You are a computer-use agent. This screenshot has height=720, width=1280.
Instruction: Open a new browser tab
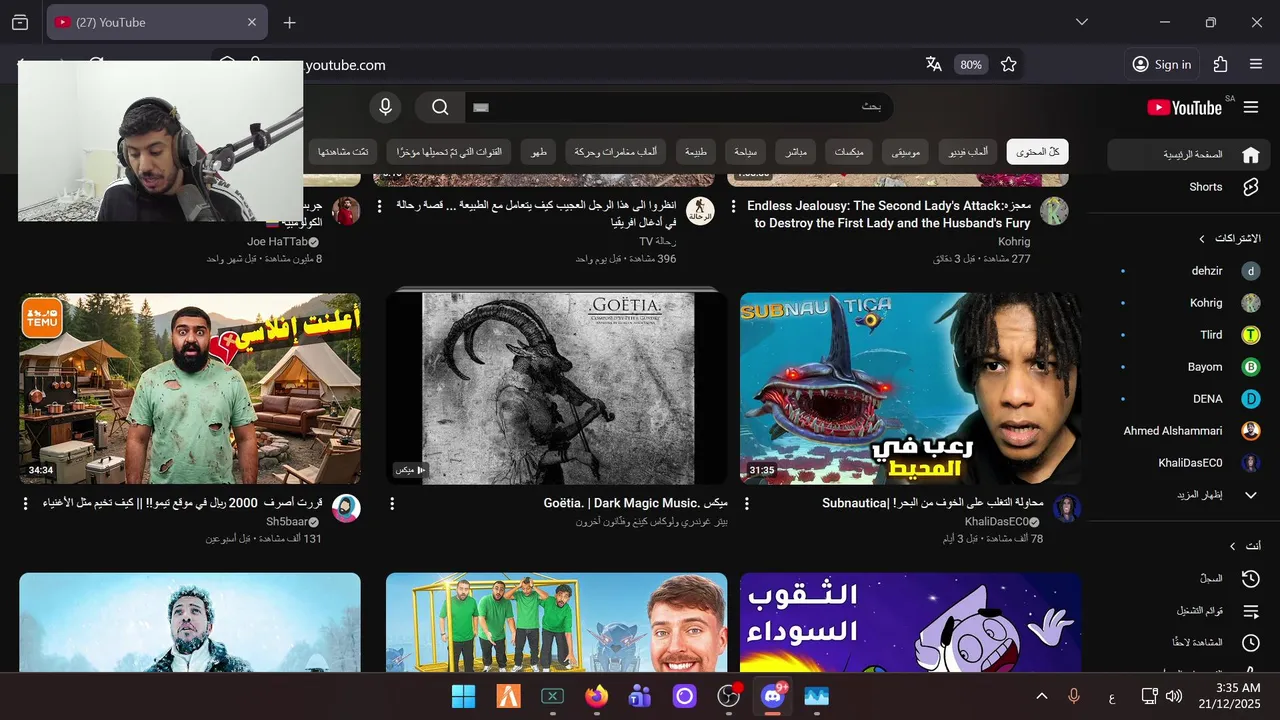click(x=289, y=22)
